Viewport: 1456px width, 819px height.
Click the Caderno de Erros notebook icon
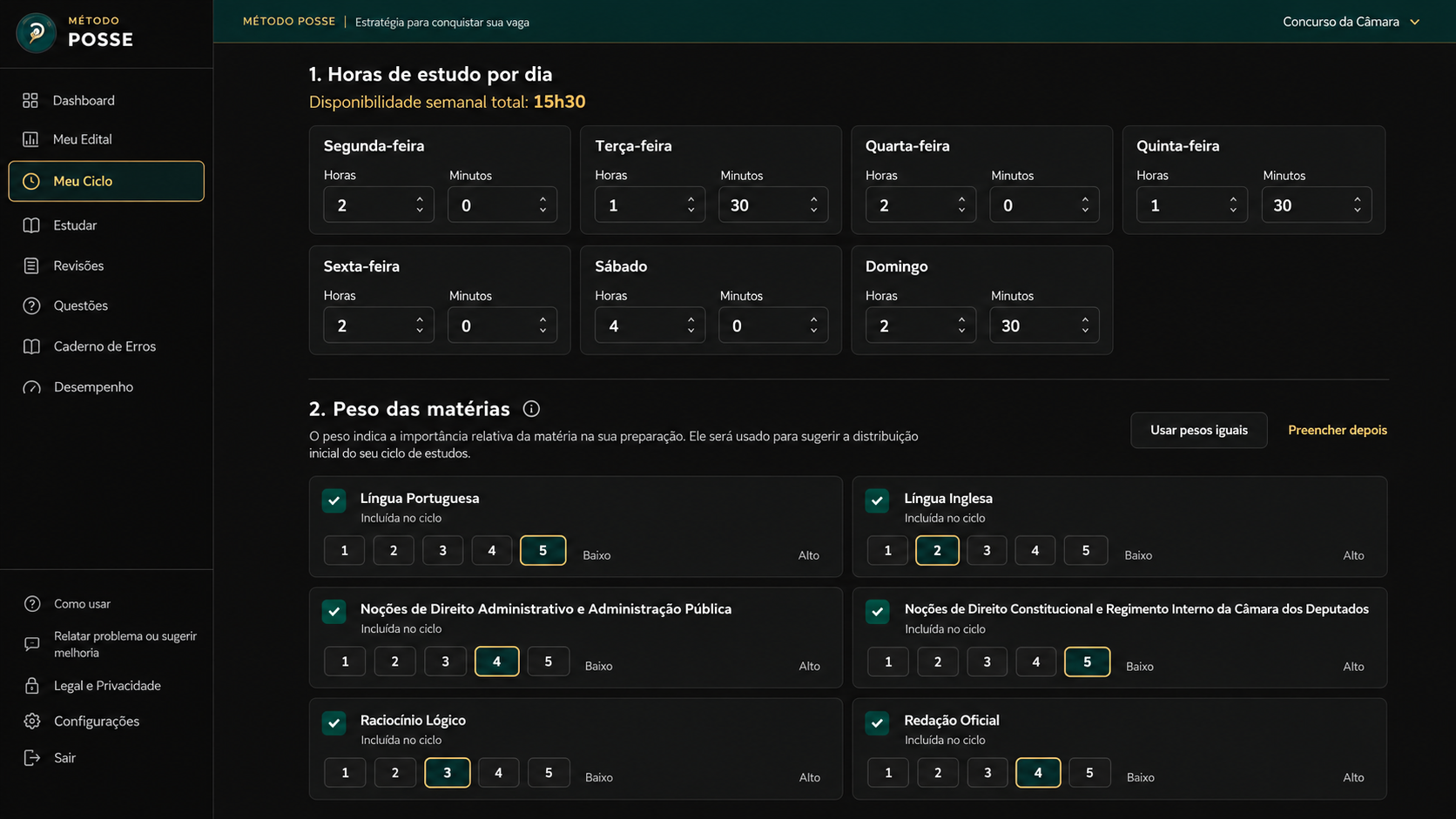[31, 346]
